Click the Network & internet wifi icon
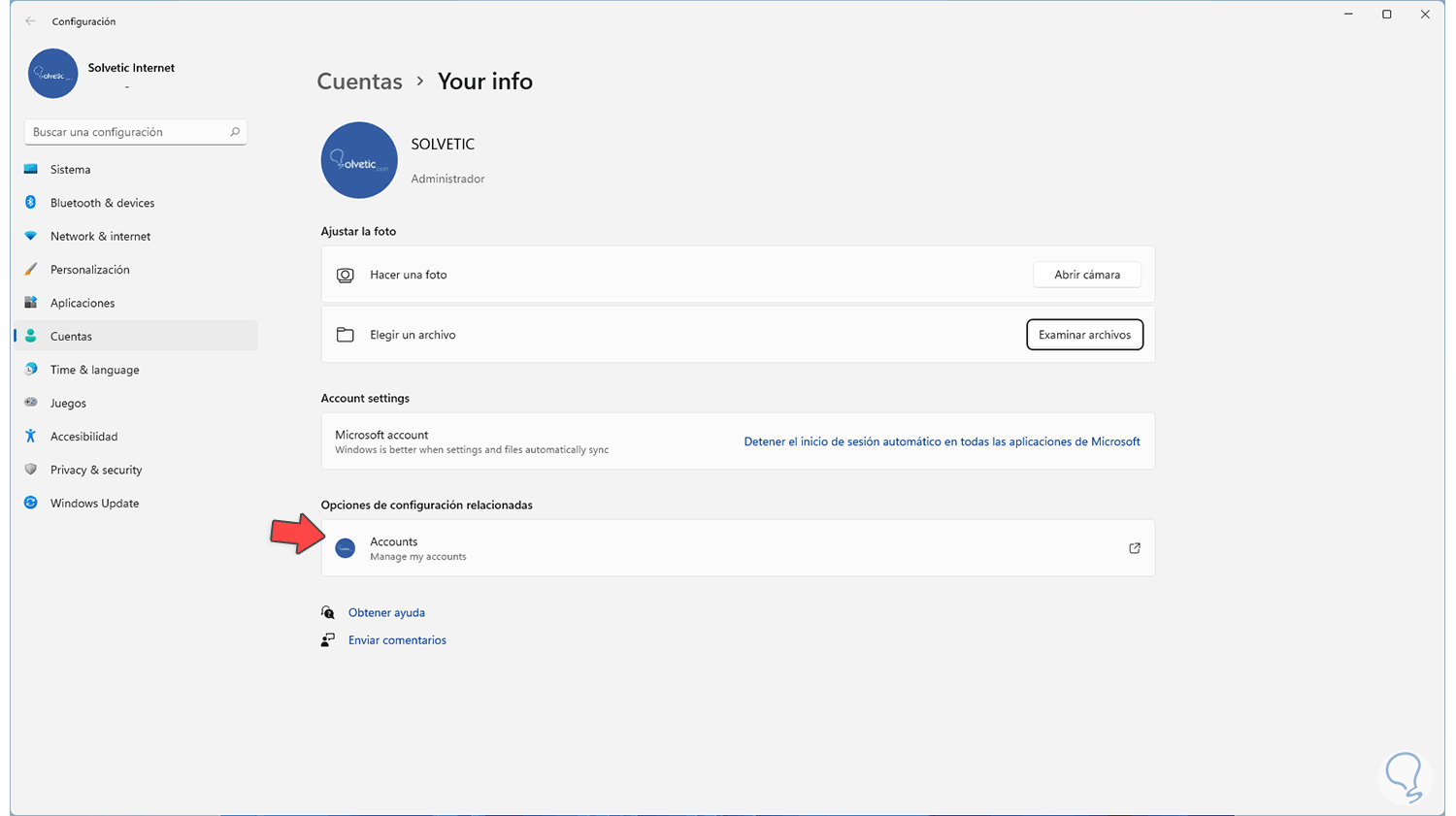The height and width of the screenshot is (816, 1456). click(31, 236)
